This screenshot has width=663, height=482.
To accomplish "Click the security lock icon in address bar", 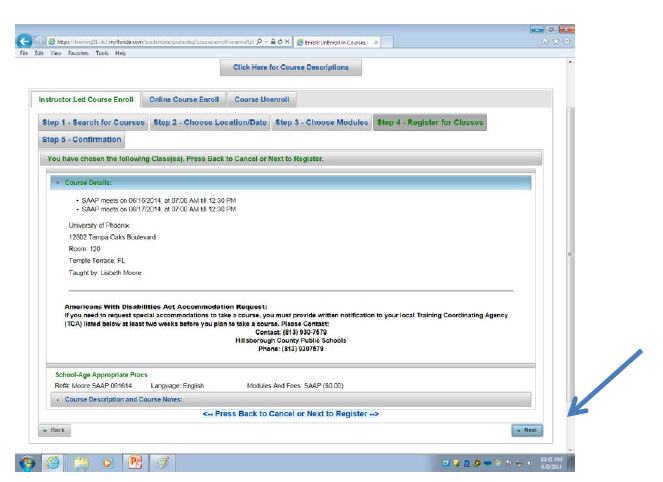I will coord(273,42).
